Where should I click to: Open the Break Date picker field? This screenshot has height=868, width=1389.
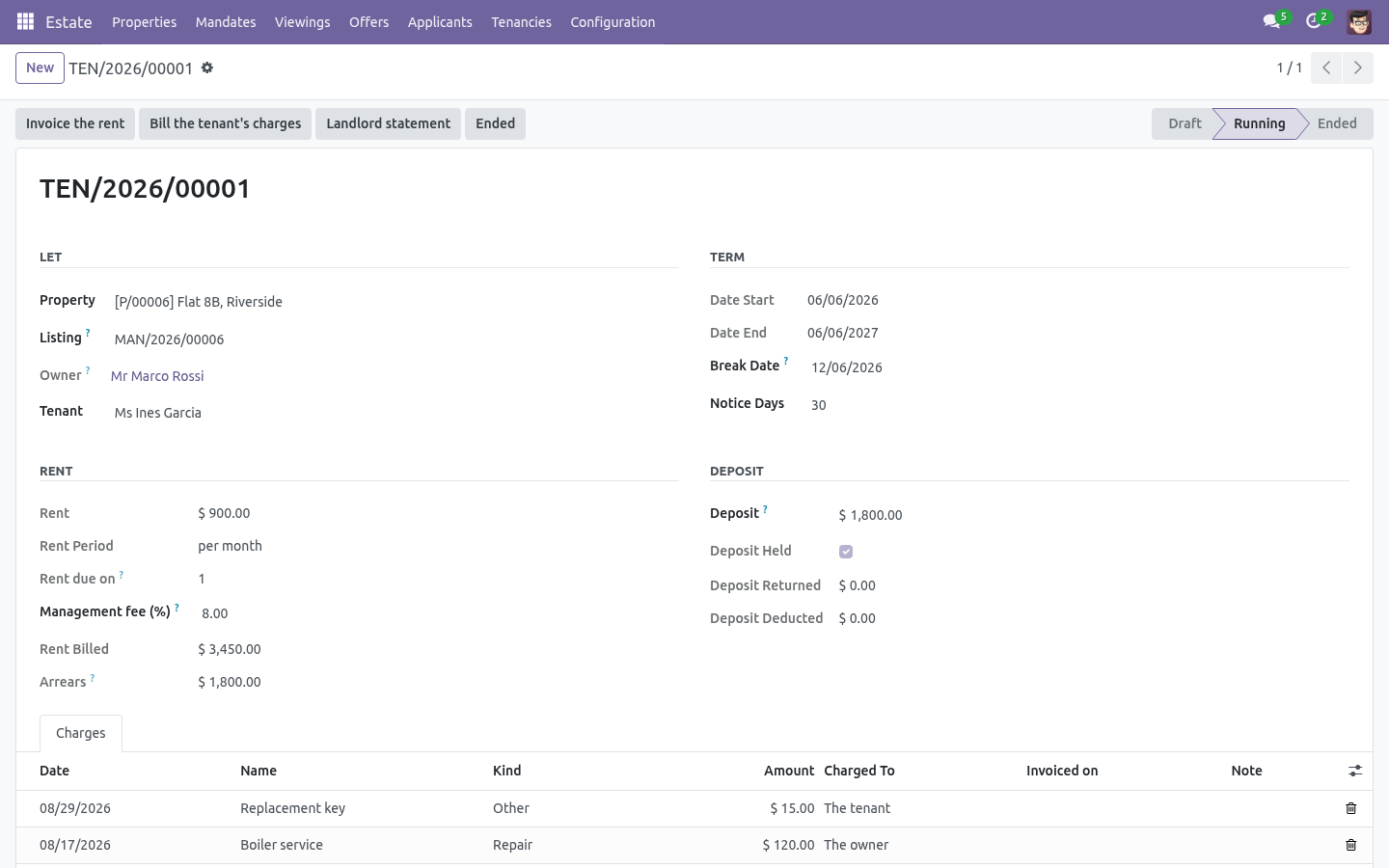pos(1077,367)
